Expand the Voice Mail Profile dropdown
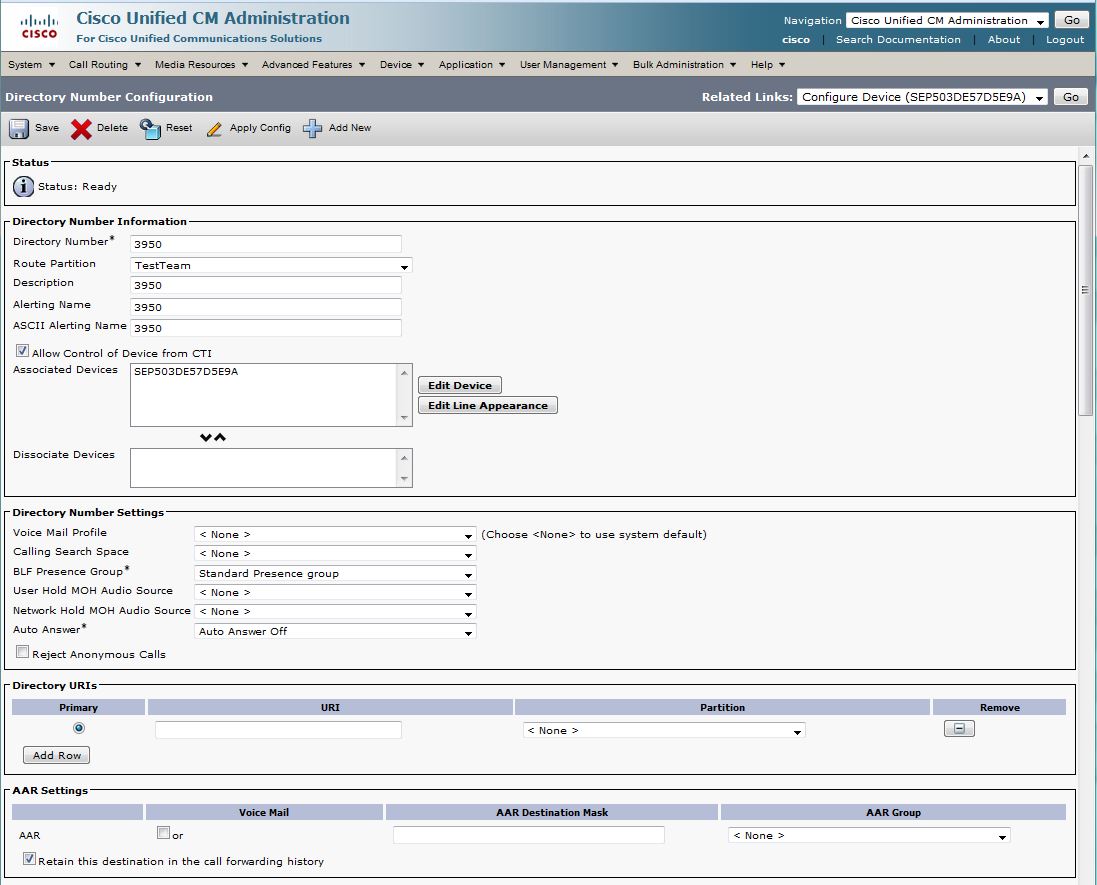Viewport: 1097px width, 885px height. [x=335, y=535]
